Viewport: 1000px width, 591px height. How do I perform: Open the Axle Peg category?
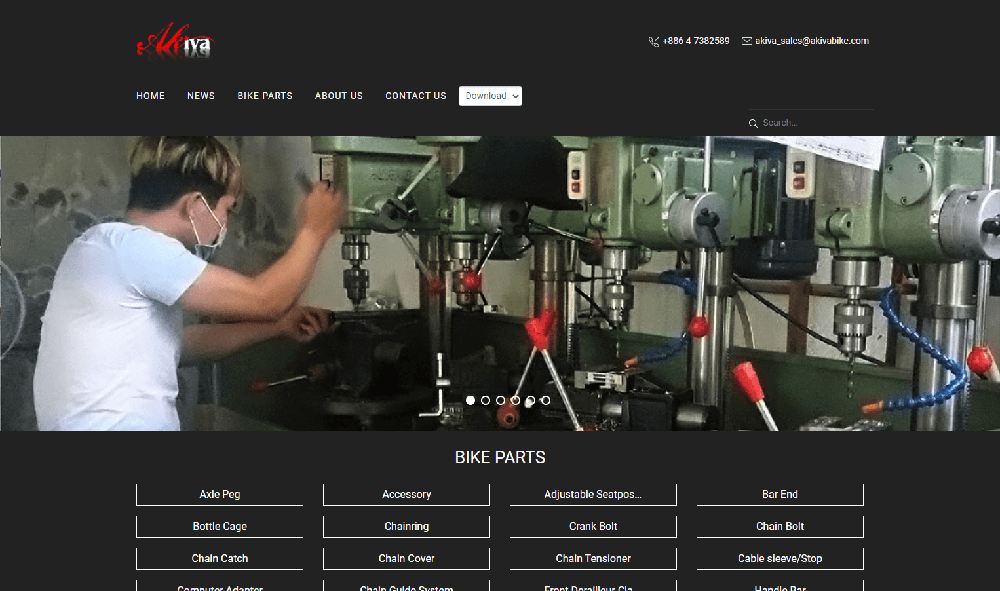point(219,495)
